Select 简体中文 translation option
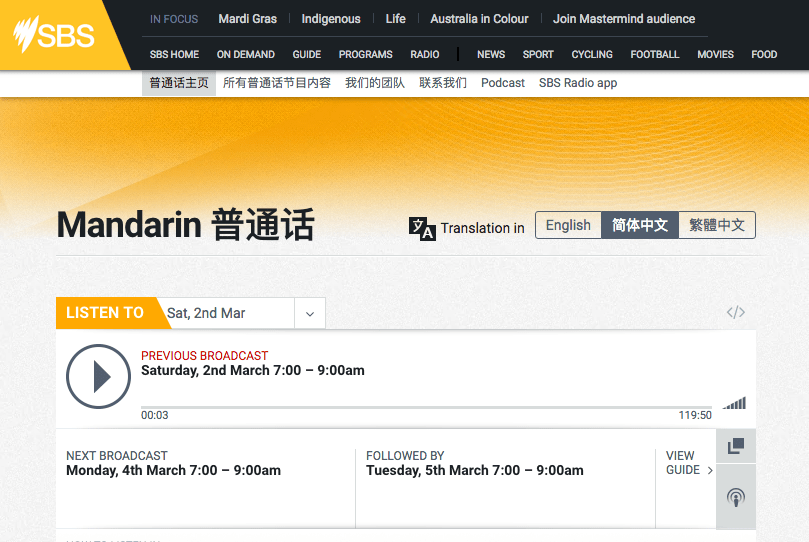Screen dimensions: 809x542 point(640,225)
